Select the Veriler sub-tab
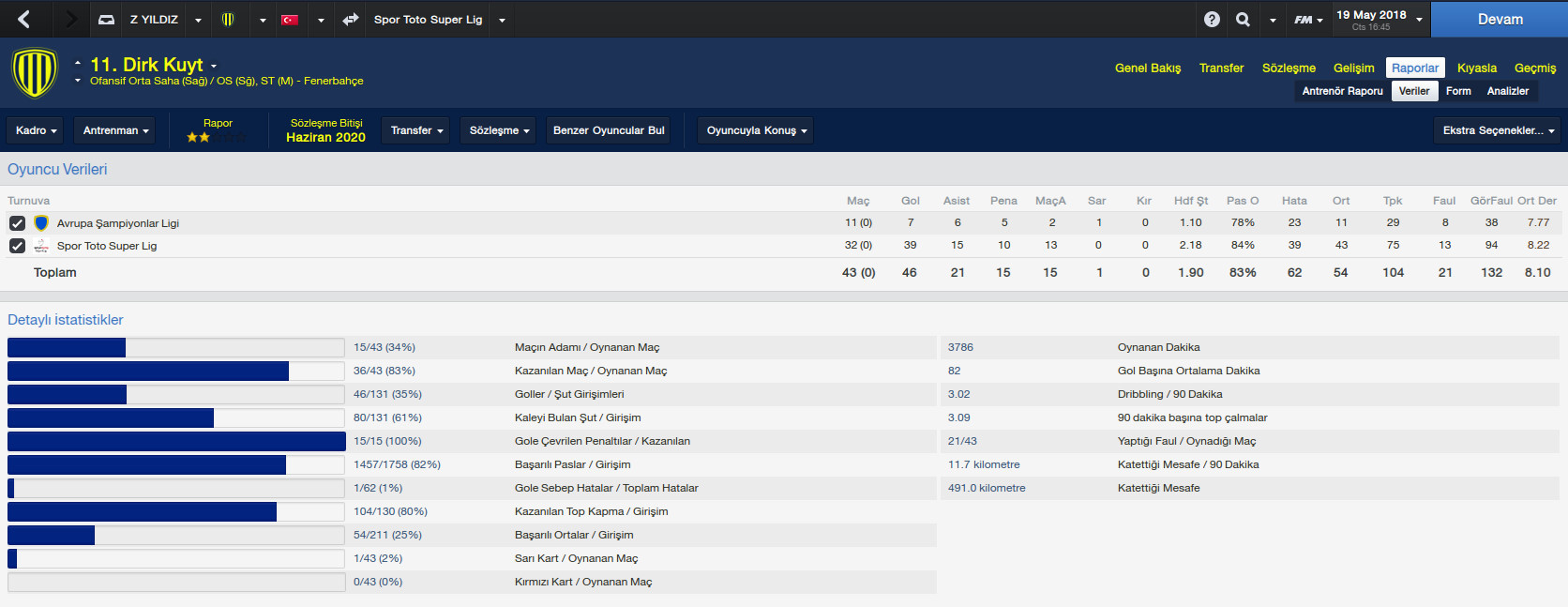This screenshot has width=1568, height=607. tap(1414, 91)
